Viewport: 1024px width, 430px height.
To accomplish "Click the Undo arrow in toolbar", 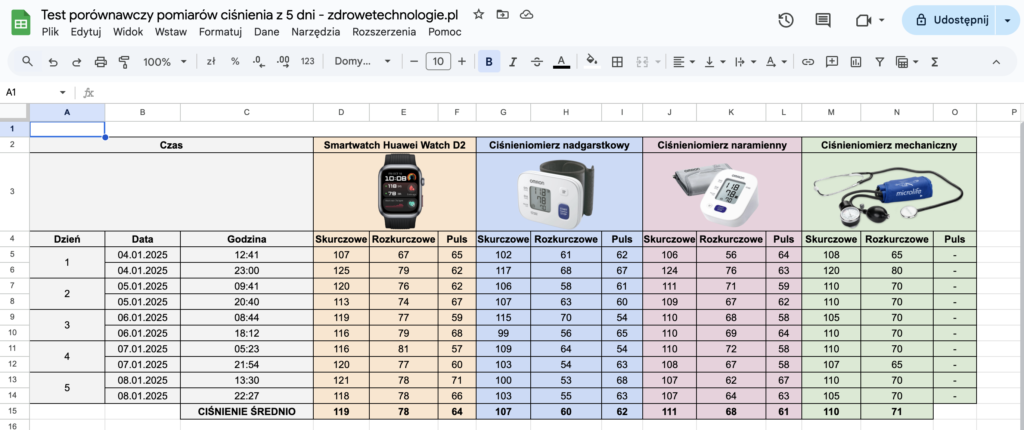I will point(53,62).
